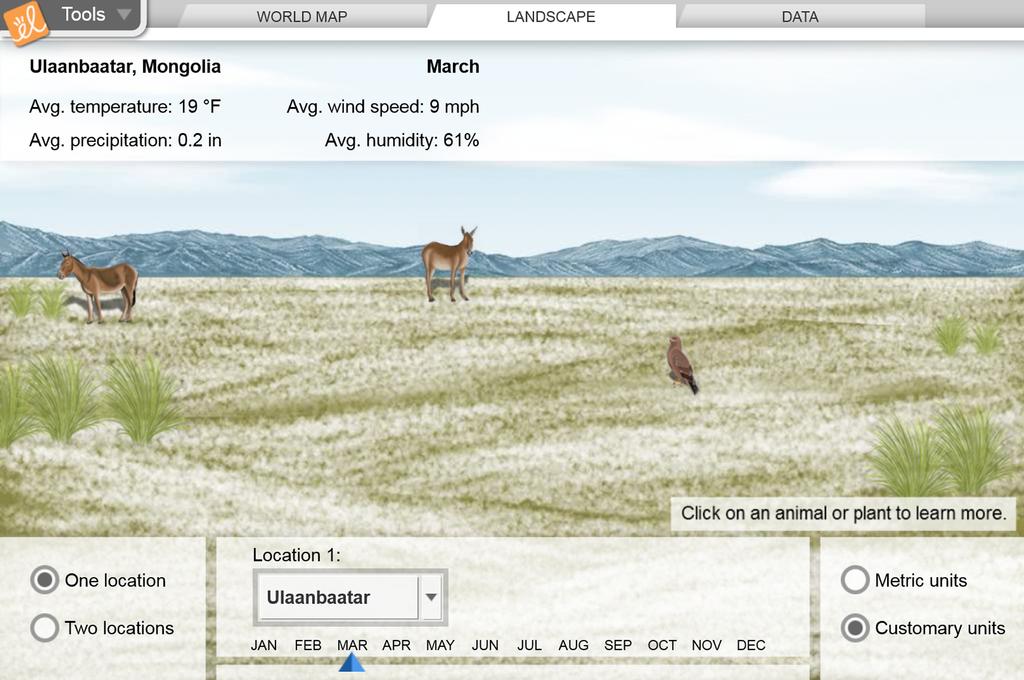Click the Ulaanbaatar location combo box
This screenshot has width=1024, height=680.
[336, 598]
